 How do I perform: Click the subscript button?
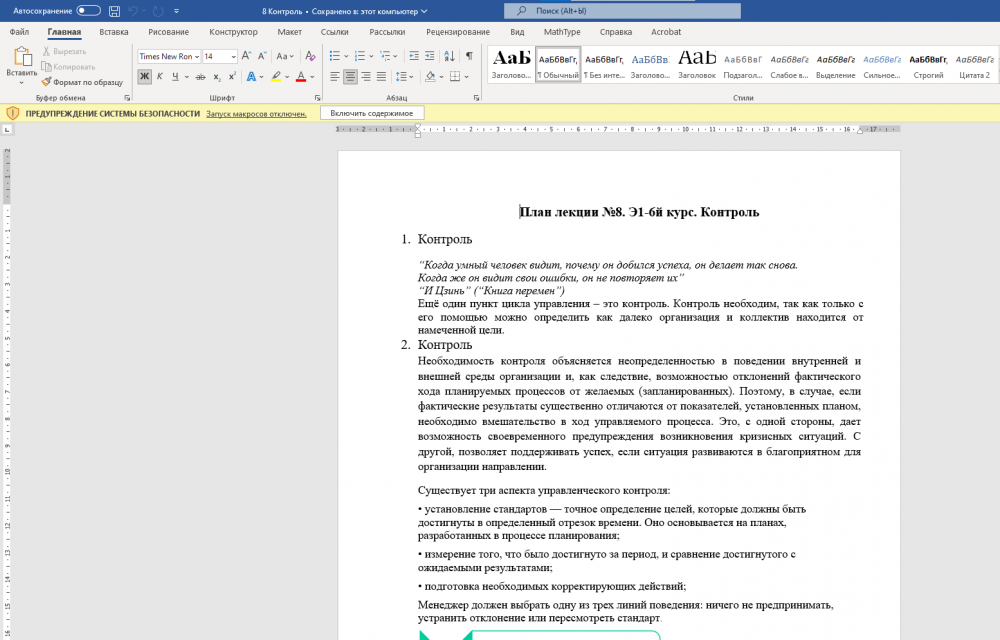click(217, 76)
